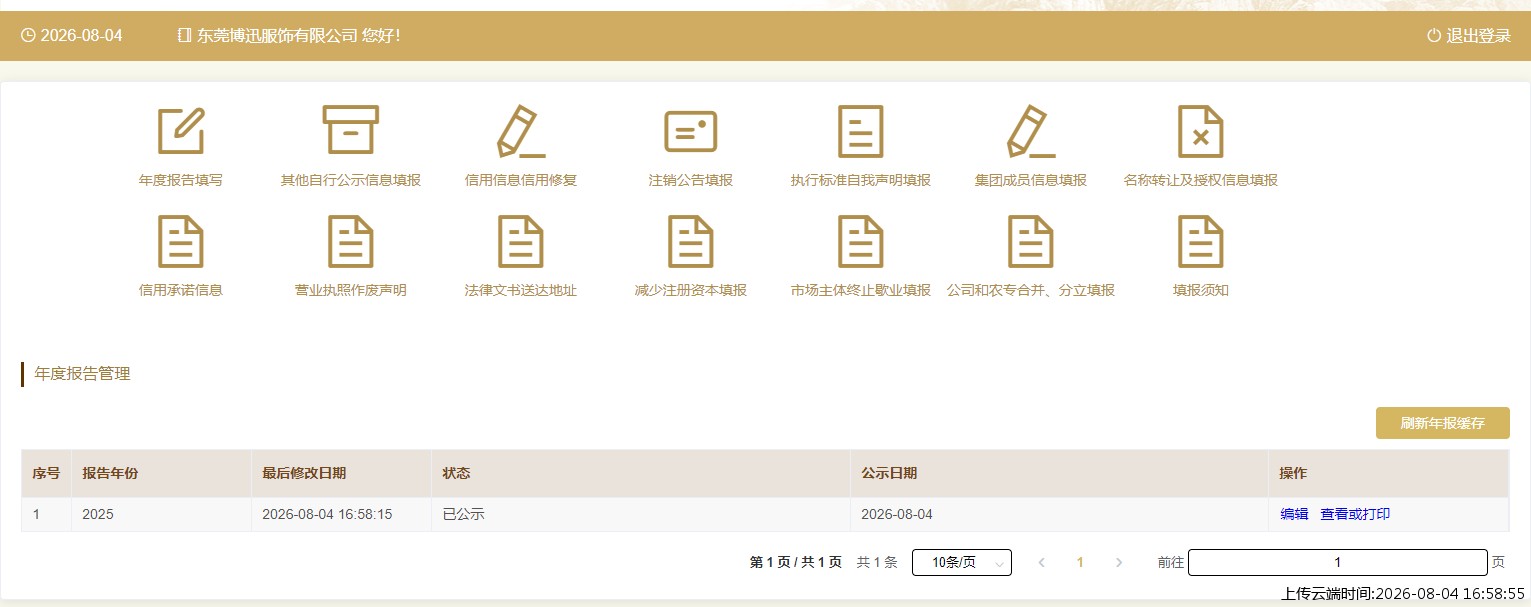Click the 上传云端时间 timestamp text

1403,593
